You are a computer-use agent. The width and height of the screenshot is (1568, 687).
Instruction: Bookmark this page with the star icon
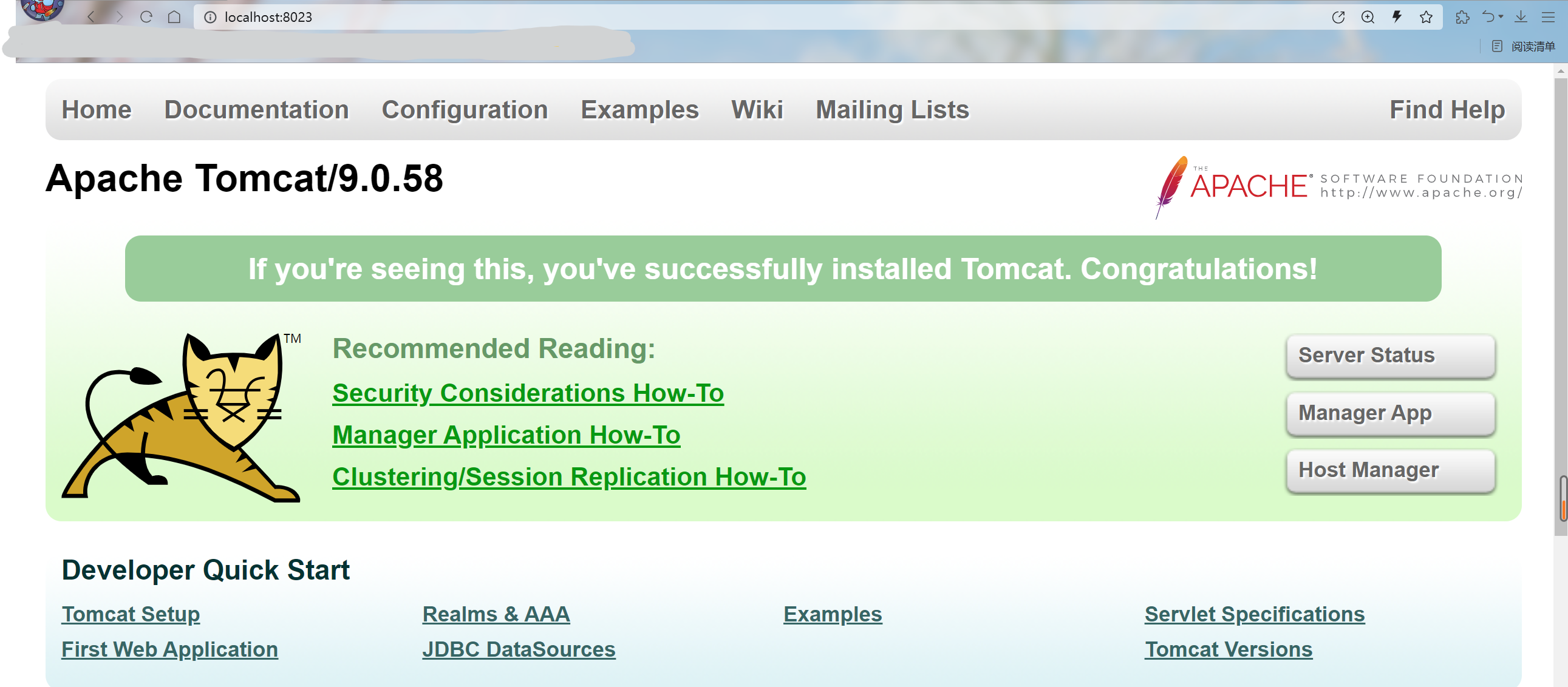point(1426,17)
